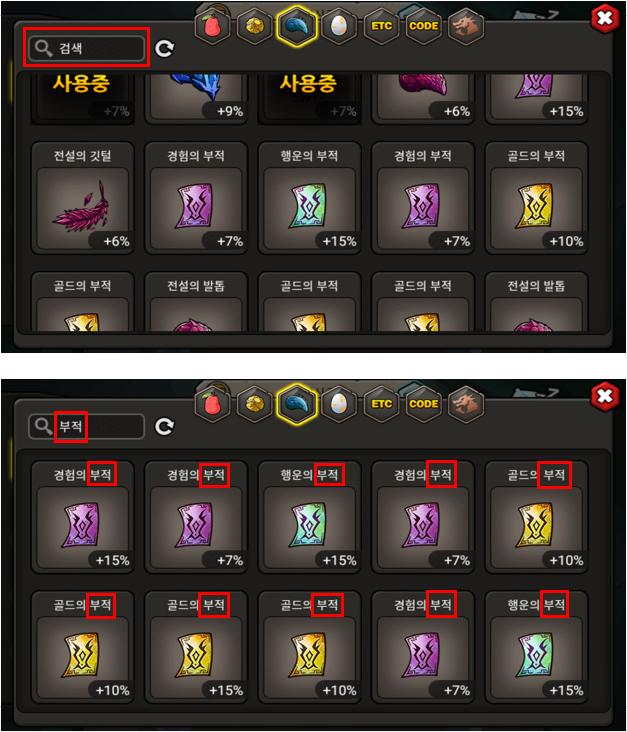
Task: Close the 부적 search results window with the red X
Action: click(605, 396)
